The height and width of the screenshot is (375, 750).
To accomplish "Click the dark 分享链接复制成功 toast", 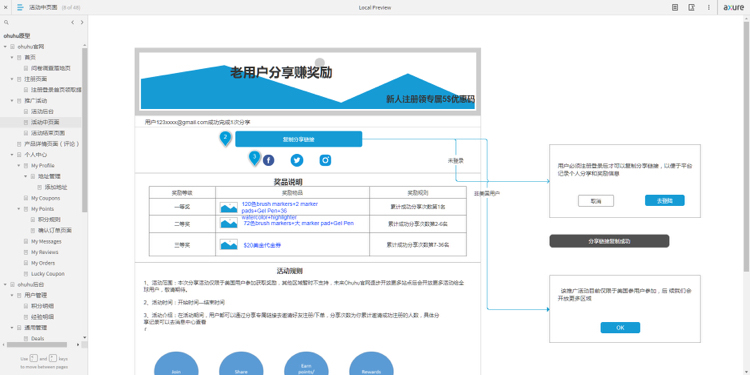I will pyautogui.click(x=609, y=241).
